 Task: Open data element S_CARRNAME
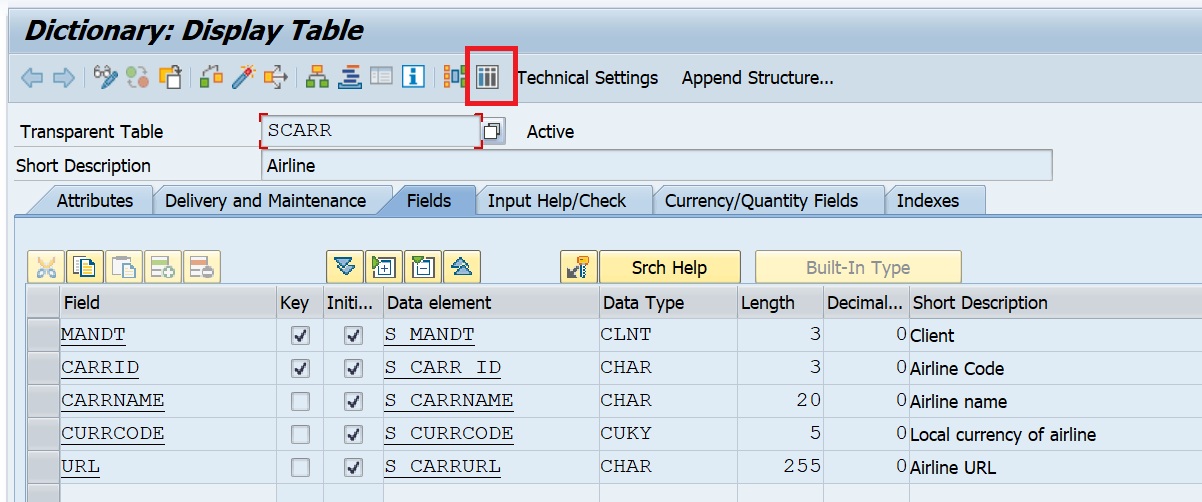pyautogui.click(x=449, y=401)
